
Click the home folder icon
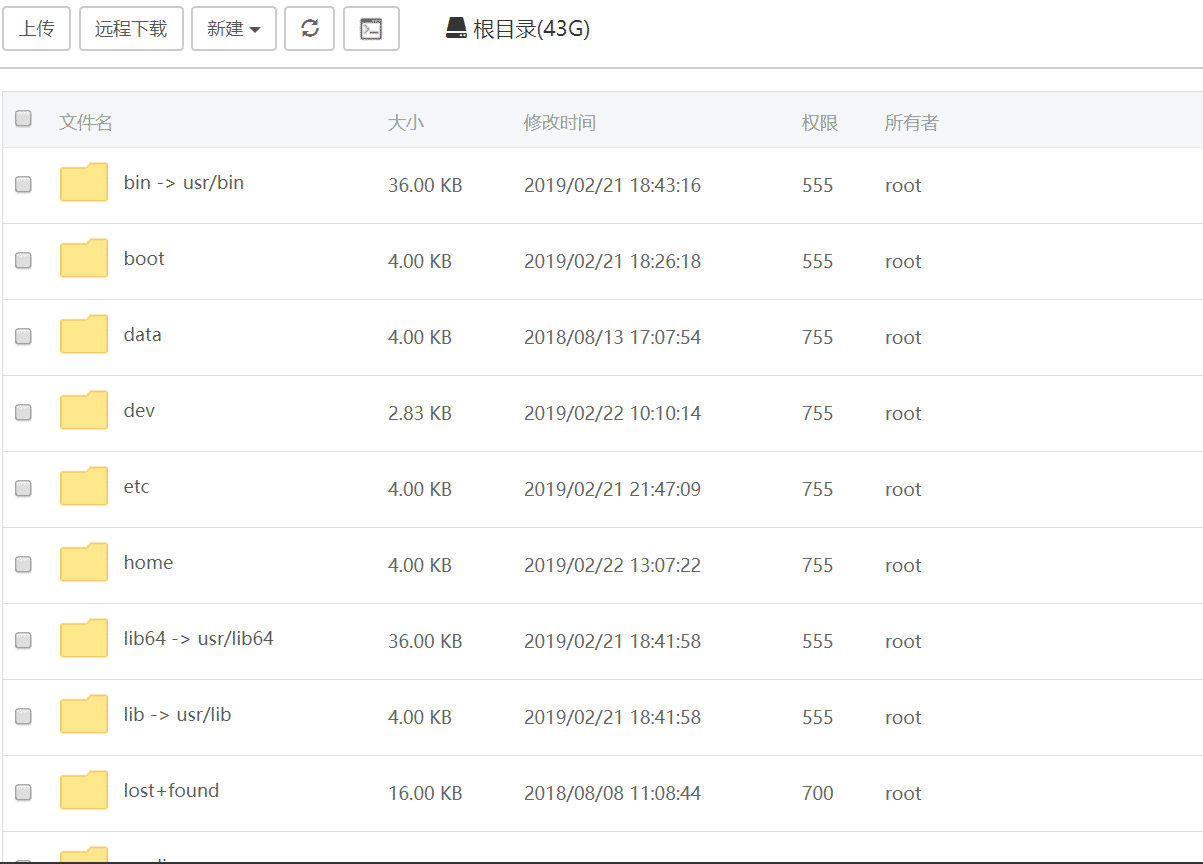click(84, 563)
